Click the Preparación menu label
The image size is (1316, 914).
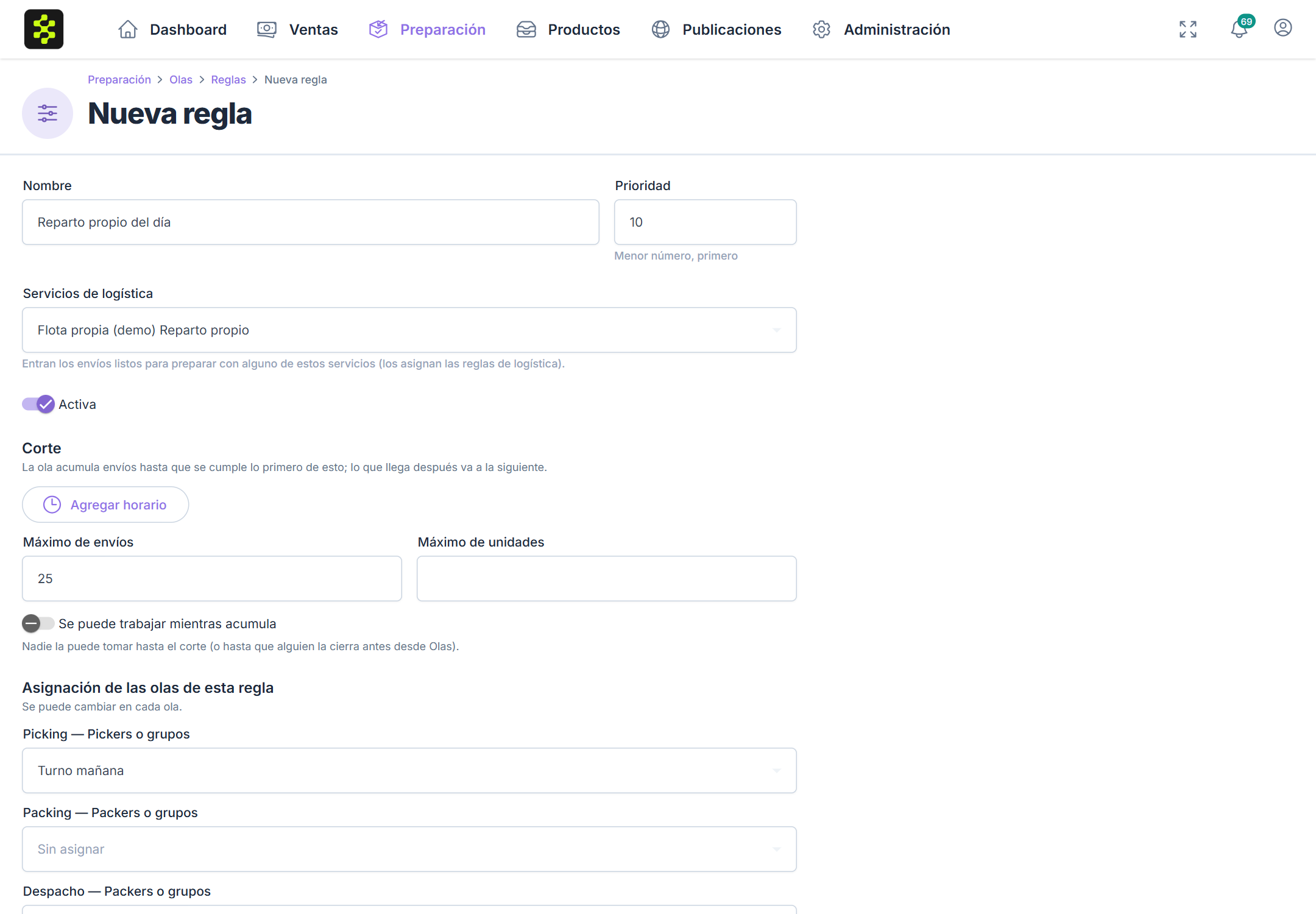[x=443, y=29]
